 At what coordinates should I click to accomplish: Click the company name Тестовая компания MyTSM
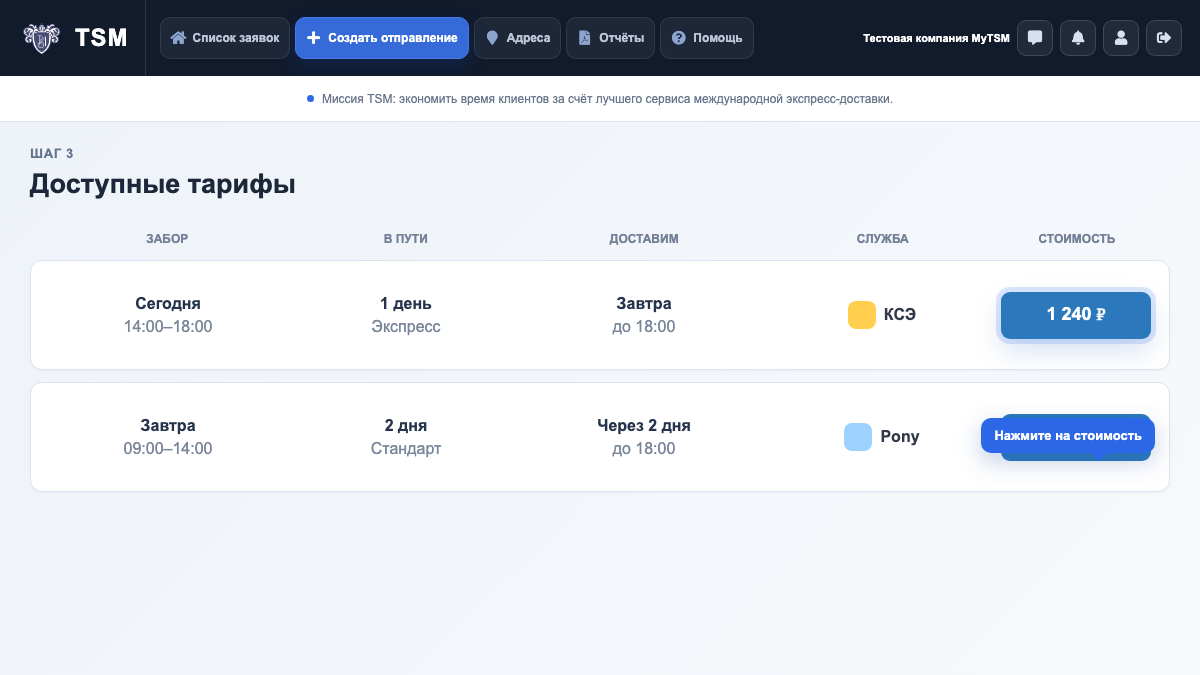pos(936,38)
